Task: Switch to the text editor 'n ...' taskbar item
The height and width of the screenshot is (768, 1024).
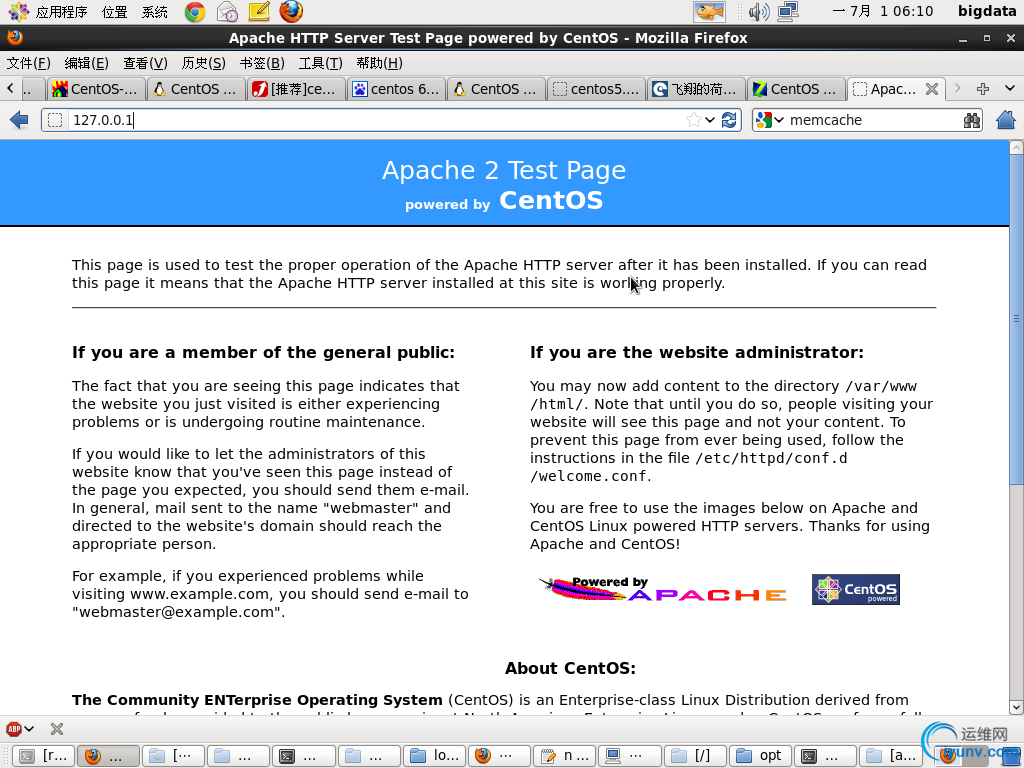Action: tap(565, 756)
